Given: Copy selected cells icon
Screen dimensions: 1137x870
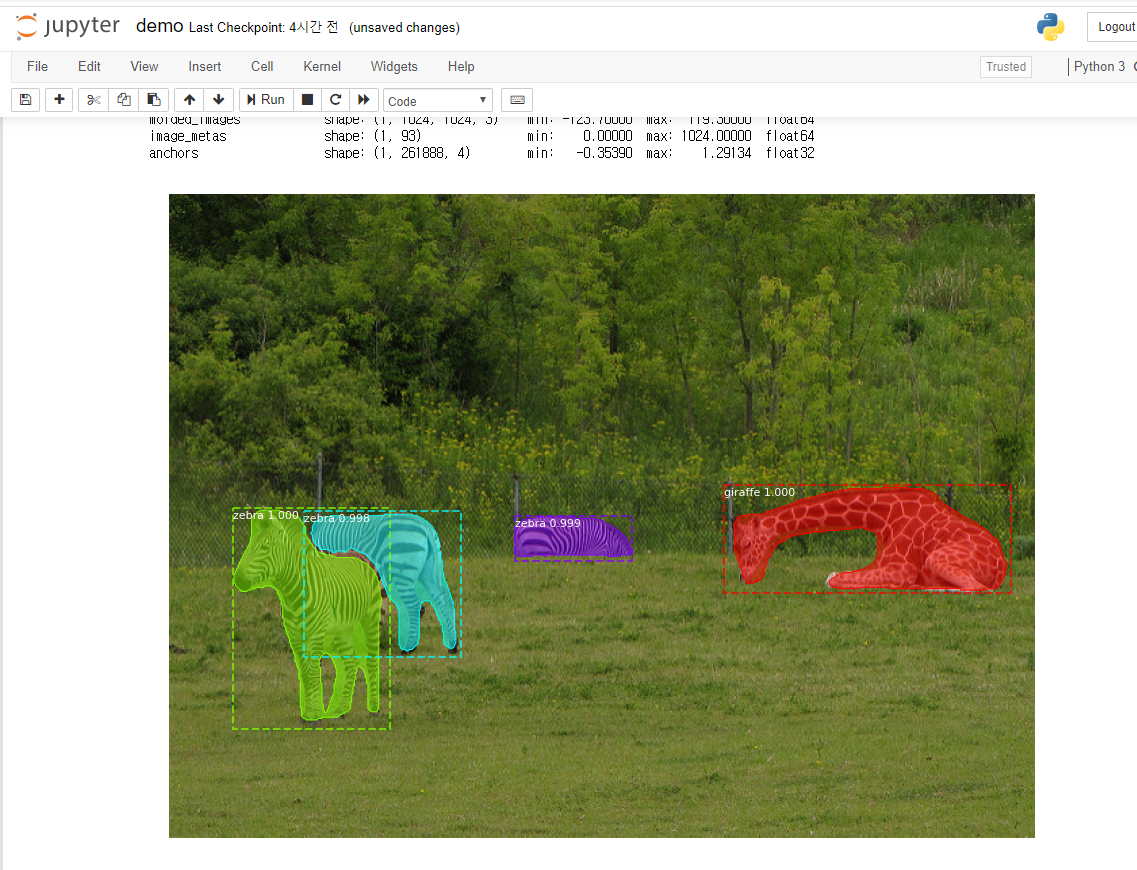Looking at the screenshot, I should (124, 99).
